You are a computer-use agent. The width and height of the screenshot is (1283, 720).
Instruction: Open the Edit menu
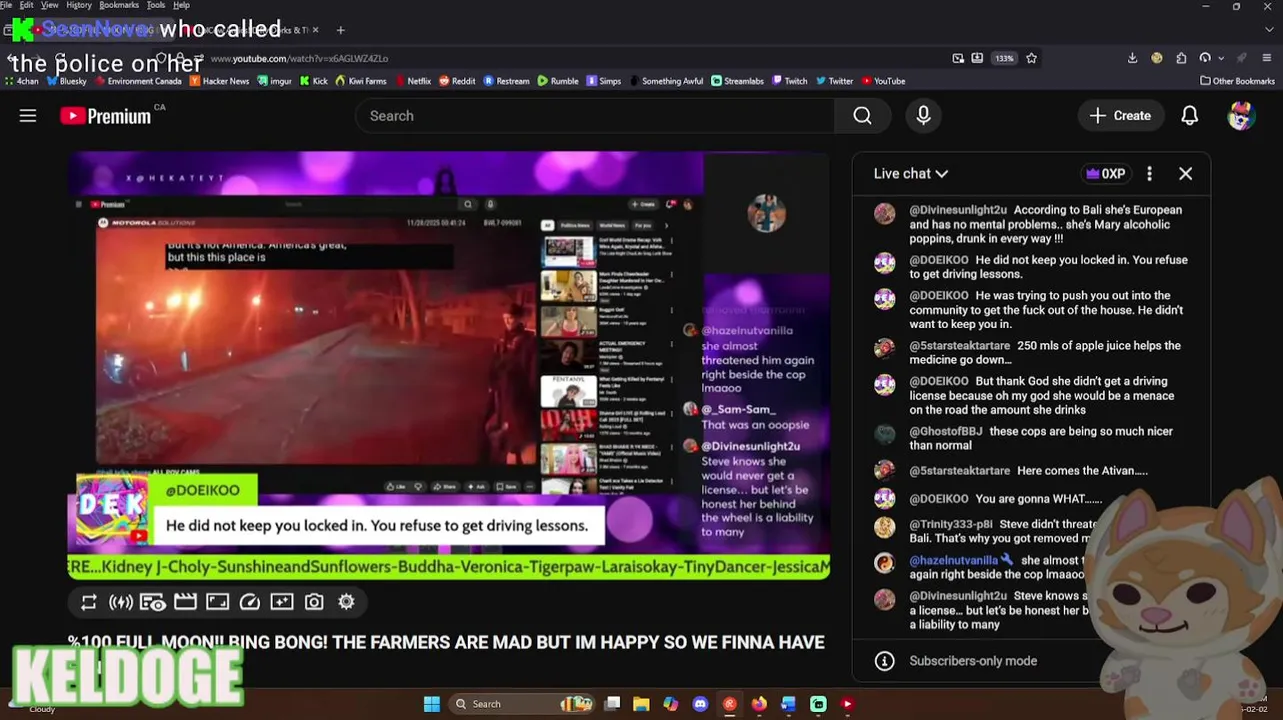coord(26,5)
